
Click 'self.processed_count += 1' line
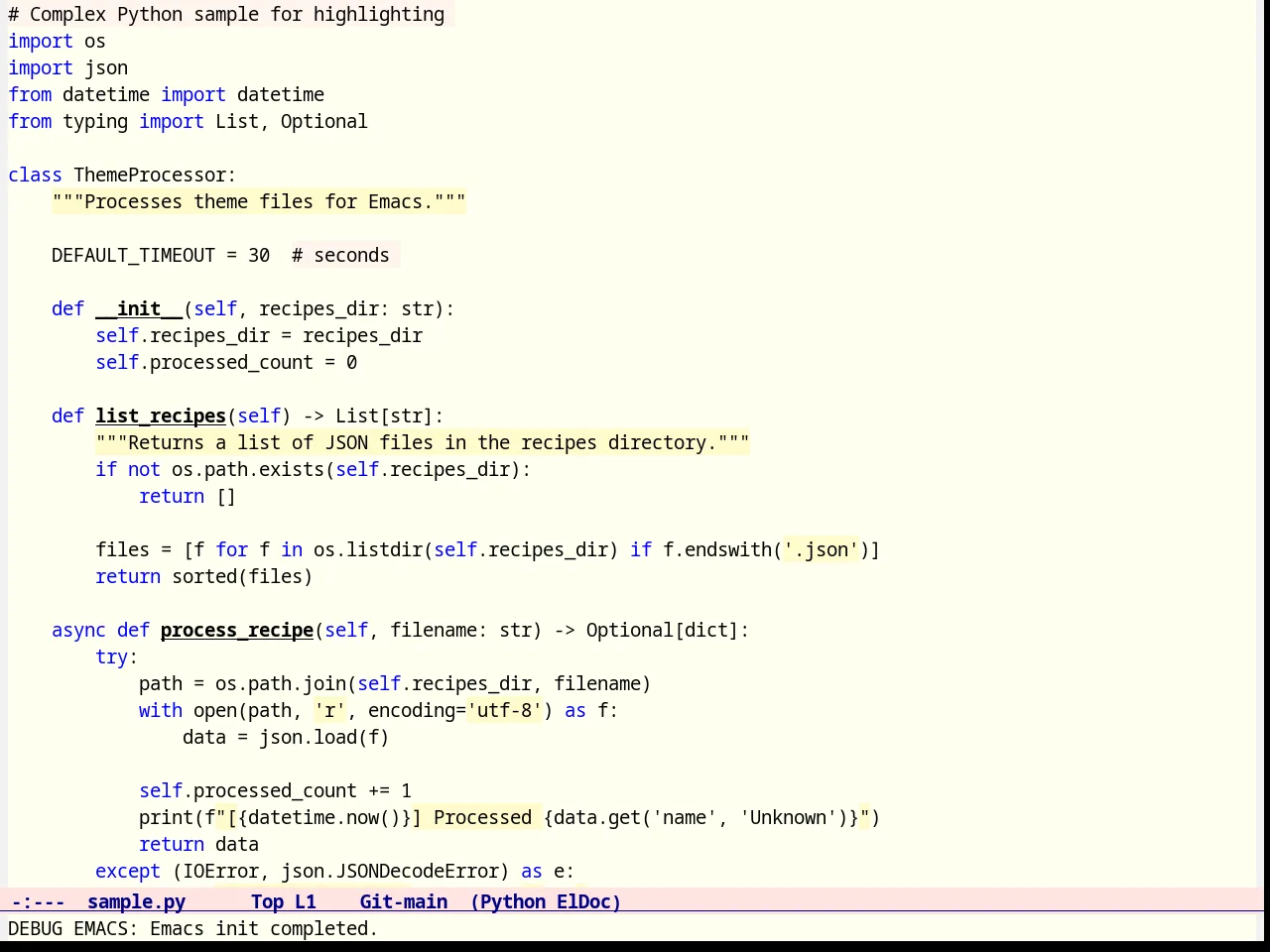pos(275,790)
